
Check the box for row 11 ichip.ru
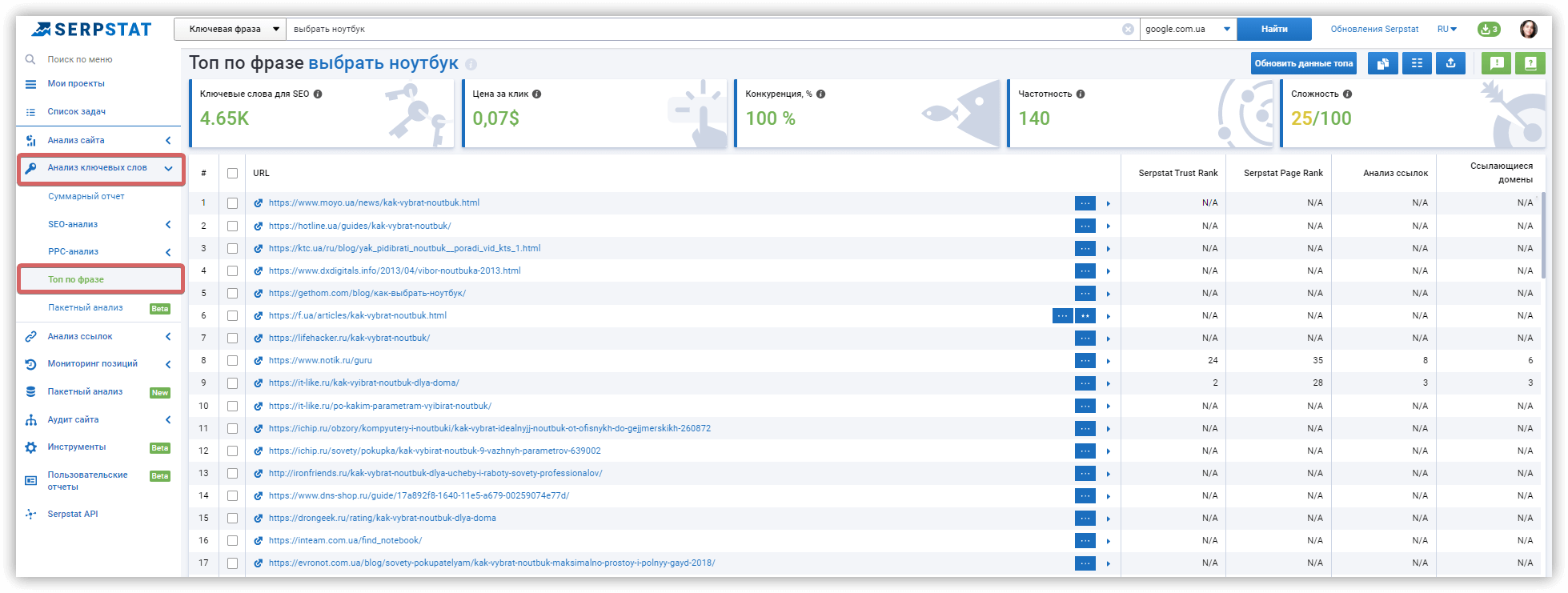(x=232, y=429)
